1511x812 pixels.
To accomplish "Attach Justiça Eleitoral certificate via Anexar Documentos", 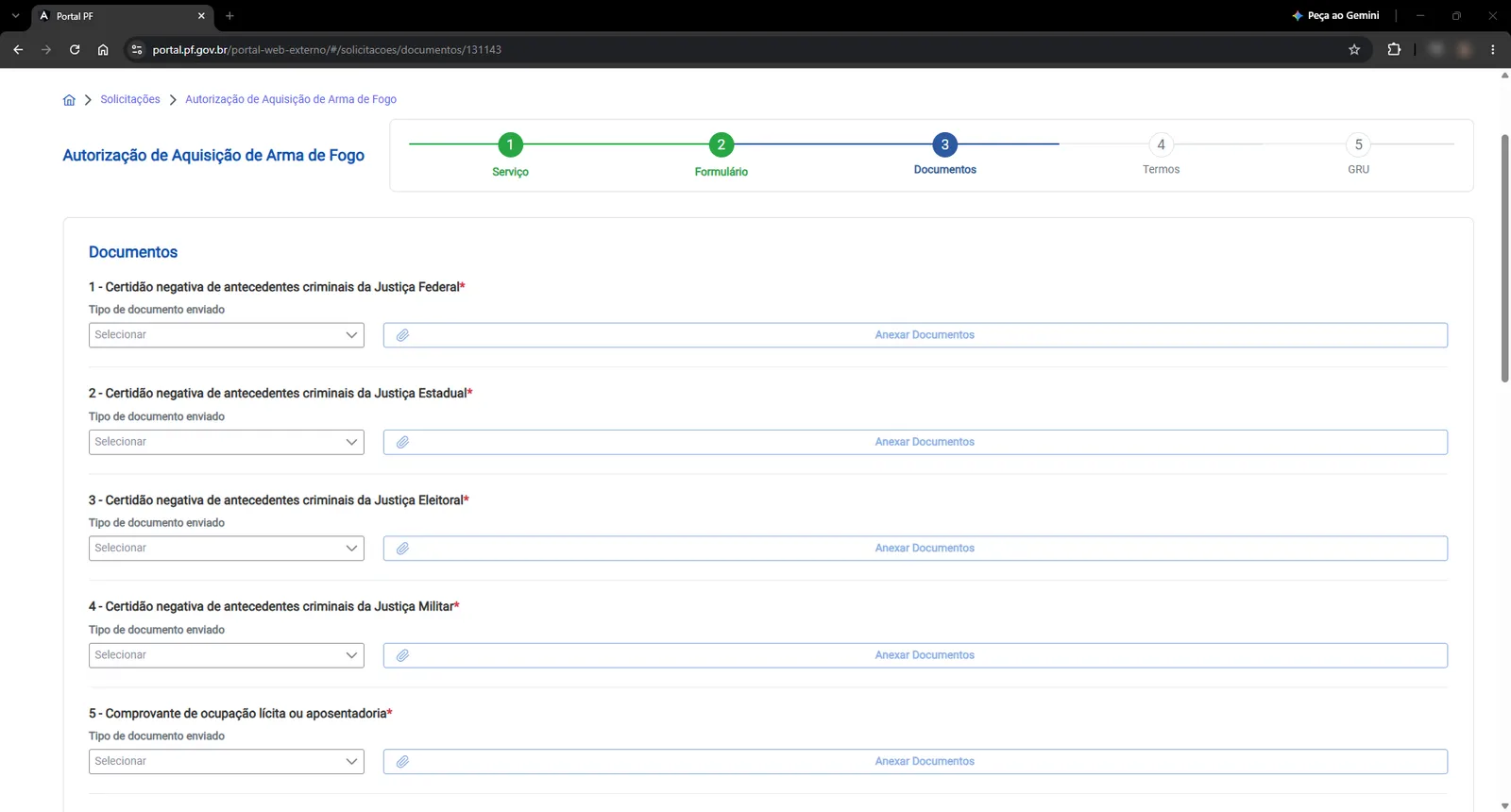I will (x=915, y=549).
